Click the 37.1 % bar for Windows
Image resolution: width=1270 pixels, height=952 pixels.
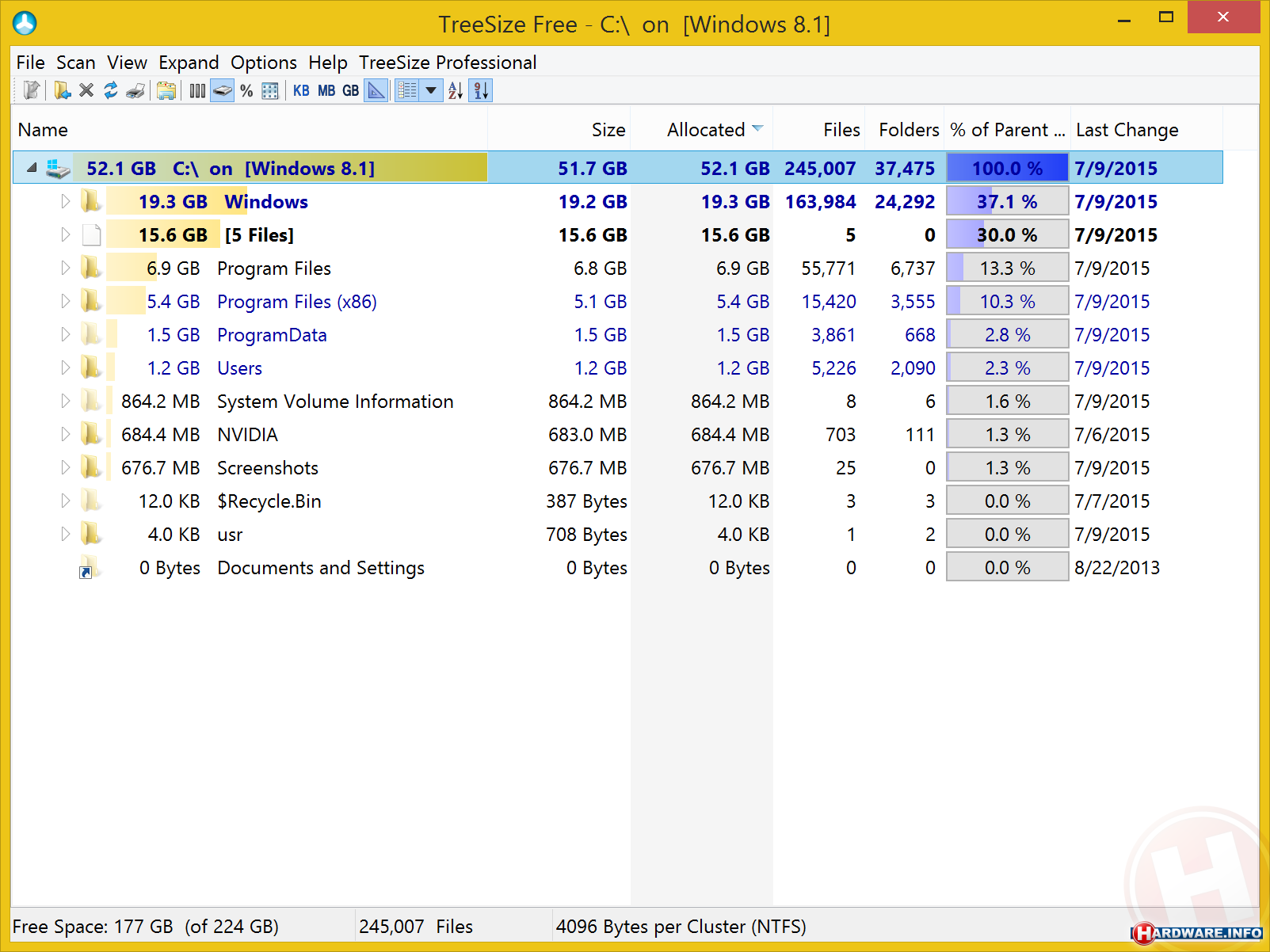point(1007,202)
